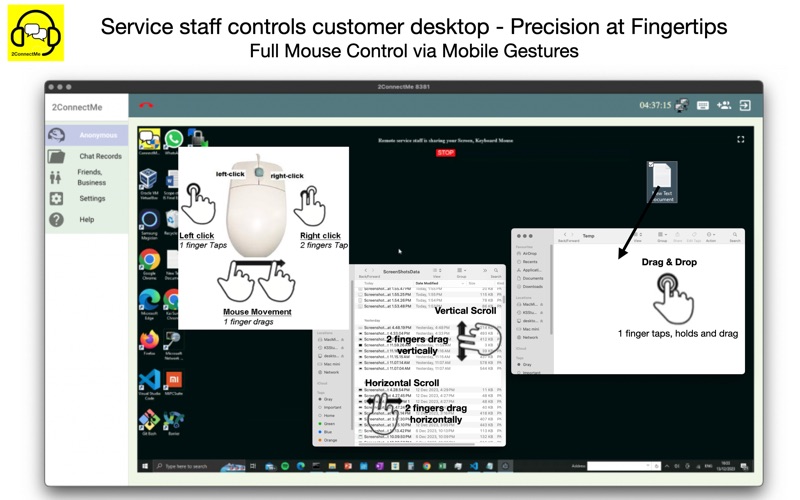Open the Oracle VM VirtualBox desktop icon
Screen dimensions: 800x500
pos(149,184)
